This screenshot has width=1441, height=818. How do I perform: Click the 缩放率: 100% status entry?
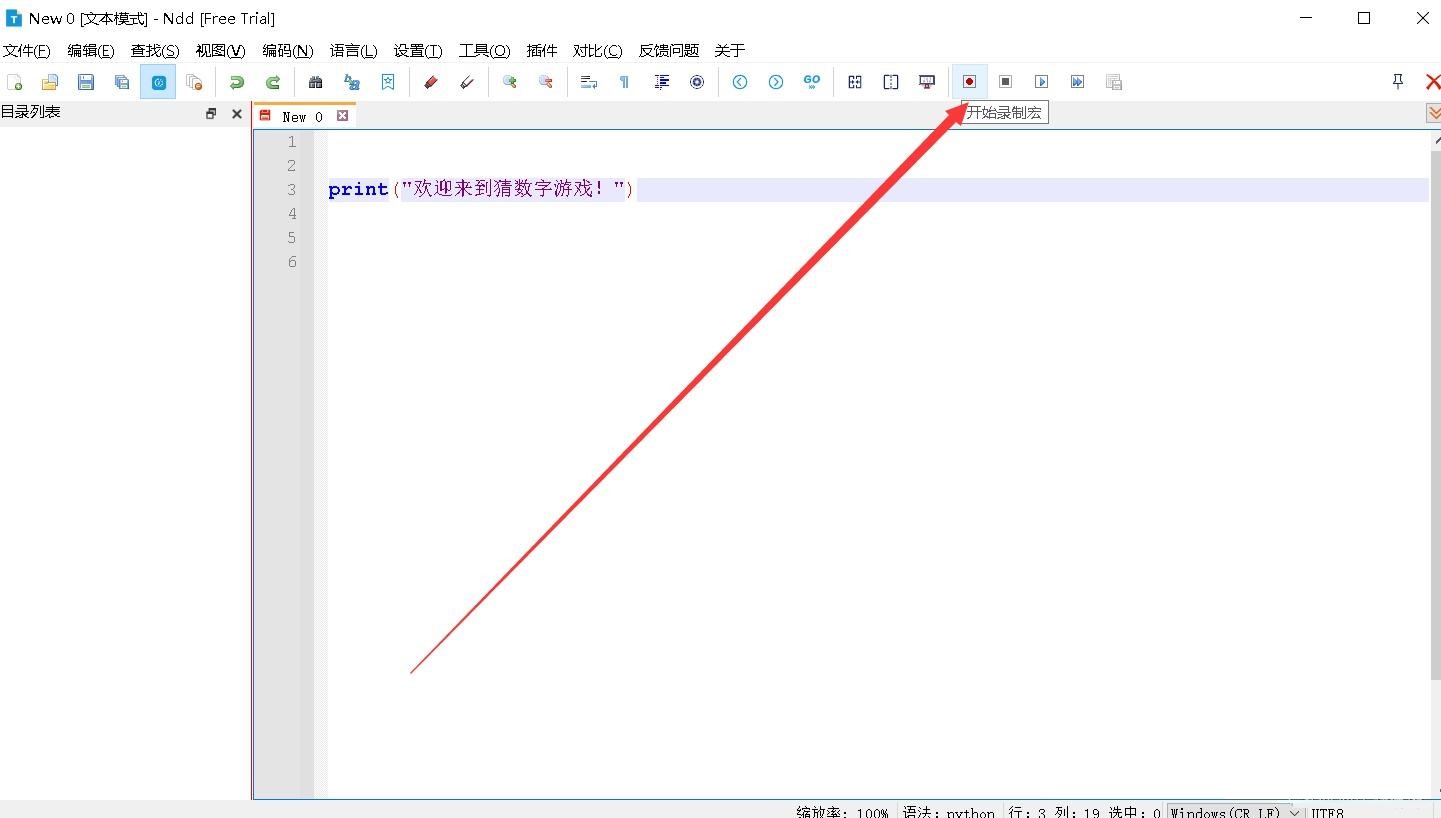[843, 812]
